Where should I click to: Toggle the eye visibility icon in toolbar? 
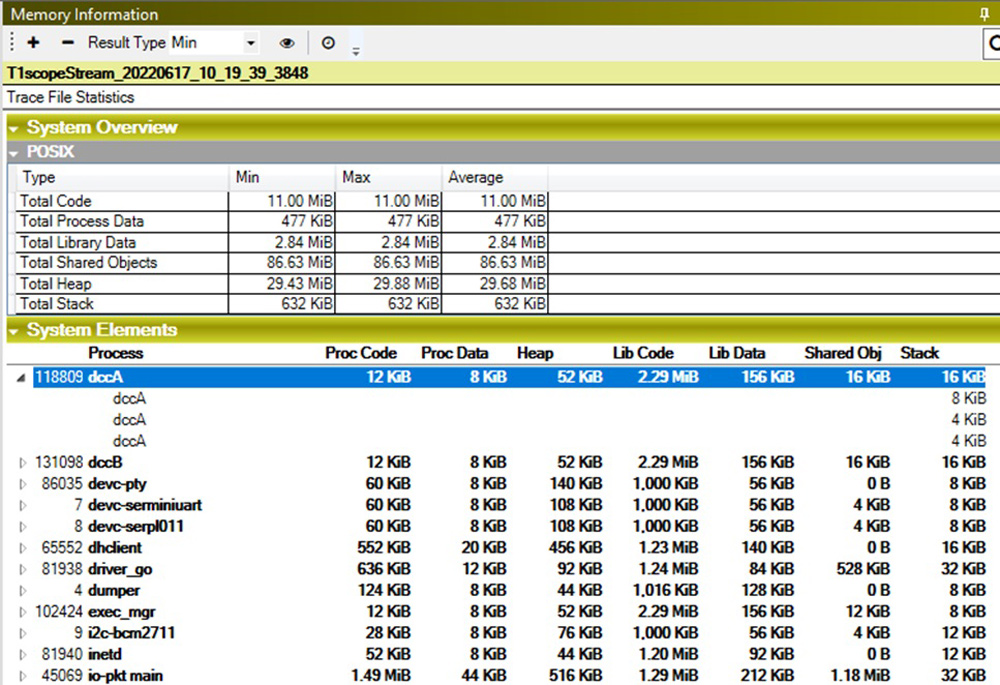coord(287,43)
